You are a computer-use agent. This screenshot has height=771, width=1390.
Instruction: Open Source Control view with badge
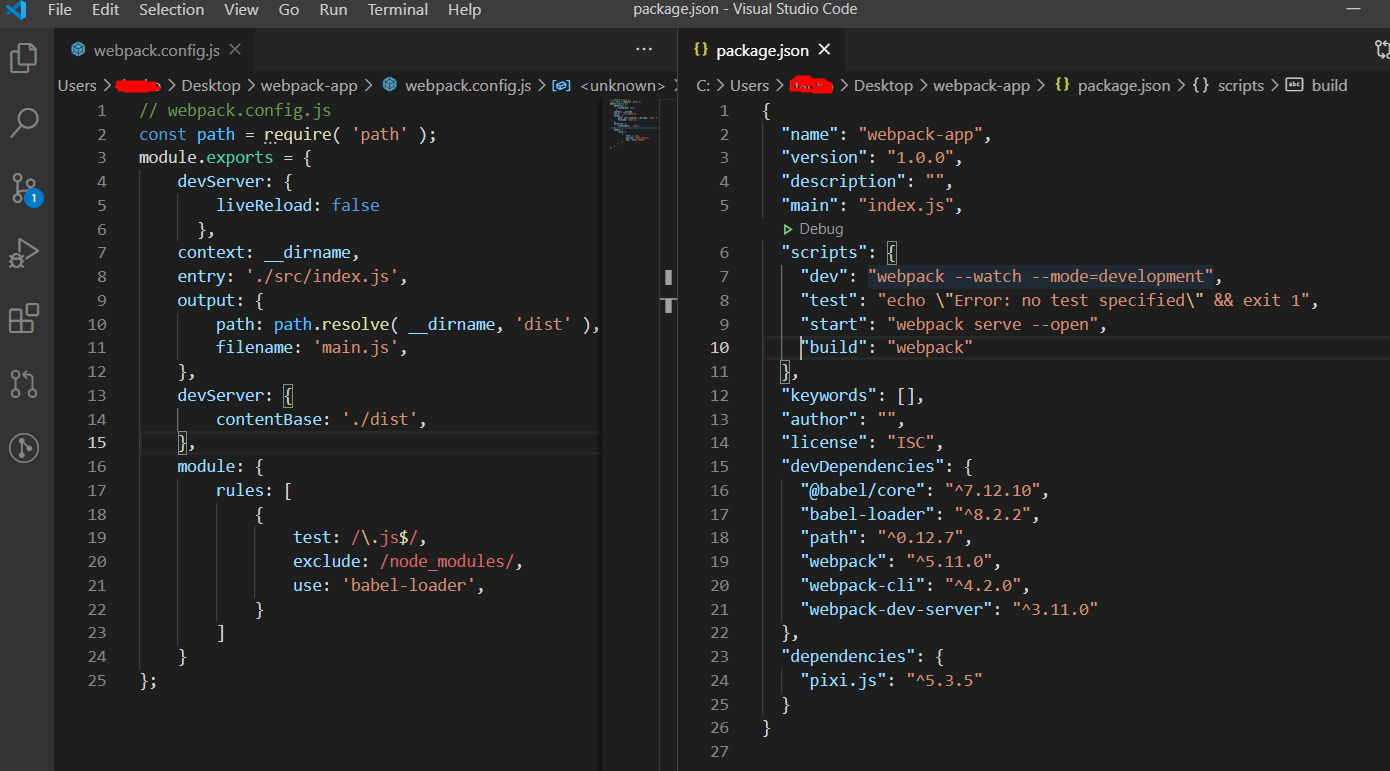click(x=24, y=188)
